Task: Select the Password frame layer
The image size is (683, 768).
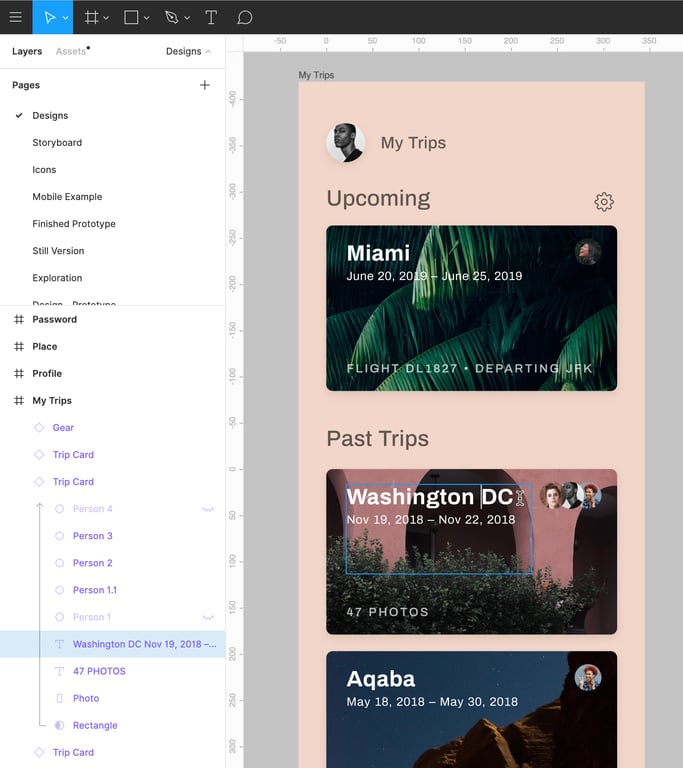Action: (x=54, y=320)
